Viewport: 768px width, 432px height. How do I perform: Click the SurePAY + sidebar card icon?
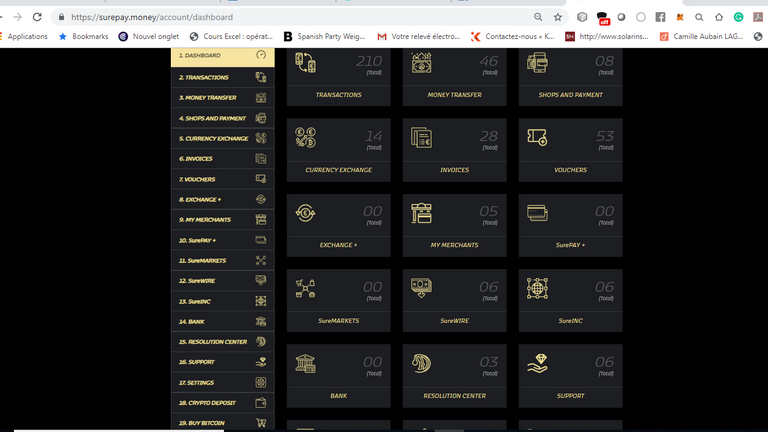click(261, 240)
